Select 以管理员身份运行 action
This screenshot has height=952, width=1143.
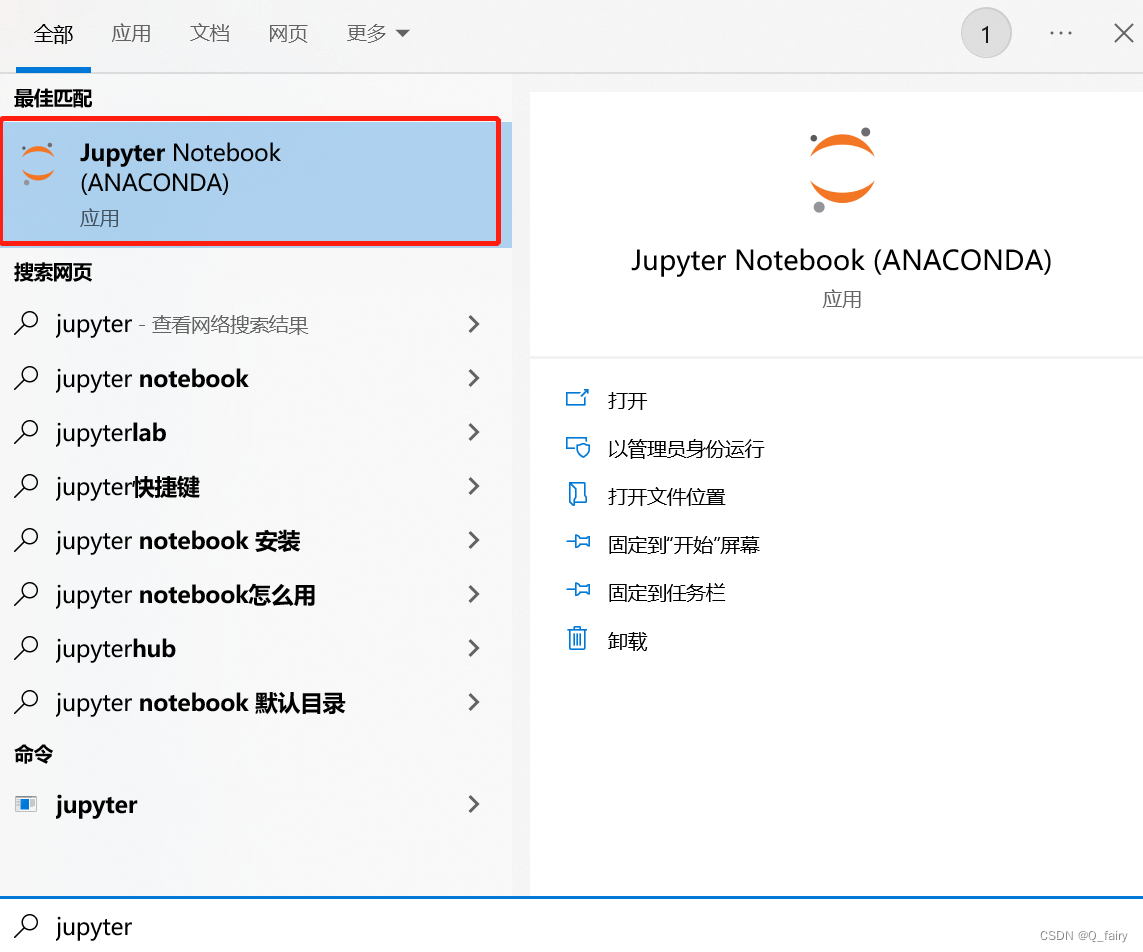686,448
